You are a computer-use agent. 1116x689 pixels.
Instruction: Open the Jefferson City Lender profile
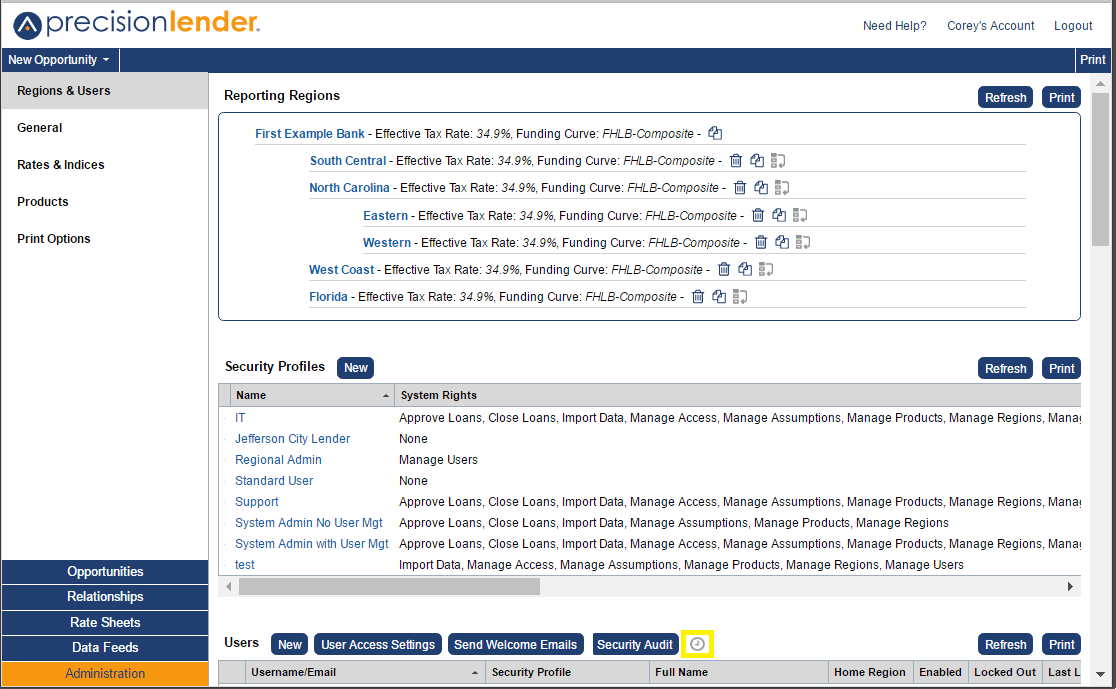click(293, 439)
